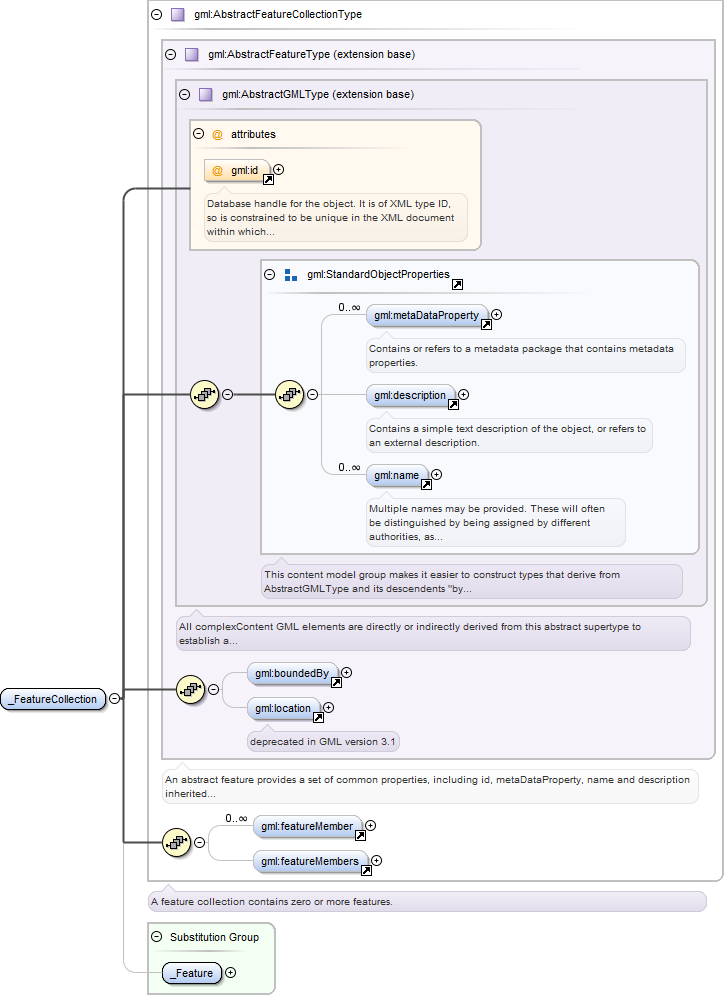Click 'All complexContent GML elements' annotation

point(433,633)
